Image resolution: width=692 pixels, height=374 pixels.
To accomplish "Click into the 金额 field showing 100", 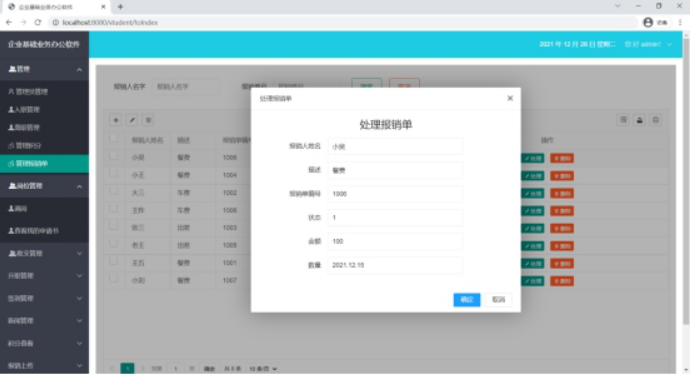I will pyautogui.click(x=395, y=242).
